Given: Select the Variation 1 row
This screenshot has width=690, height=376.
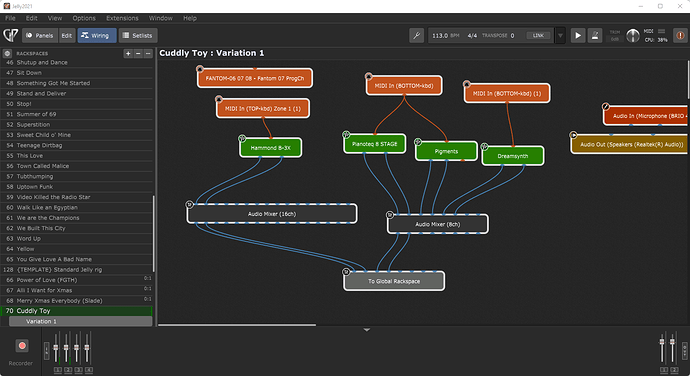Looking at the screenshot, I should click(81, 321).
